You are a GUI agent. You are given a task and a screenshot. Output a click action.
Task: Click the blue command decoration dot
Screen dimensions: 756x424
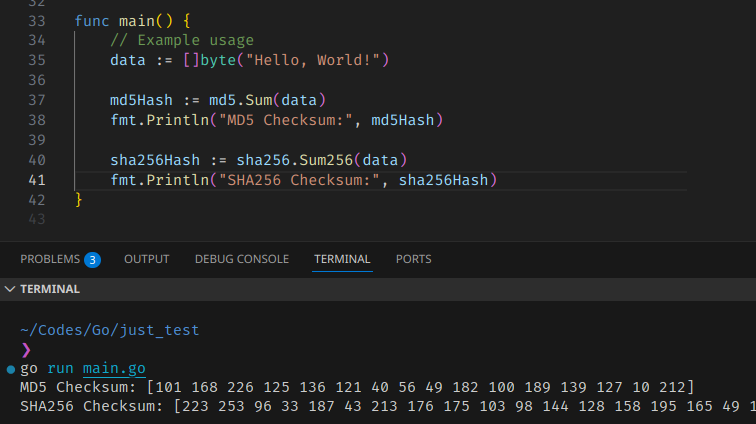10,369
